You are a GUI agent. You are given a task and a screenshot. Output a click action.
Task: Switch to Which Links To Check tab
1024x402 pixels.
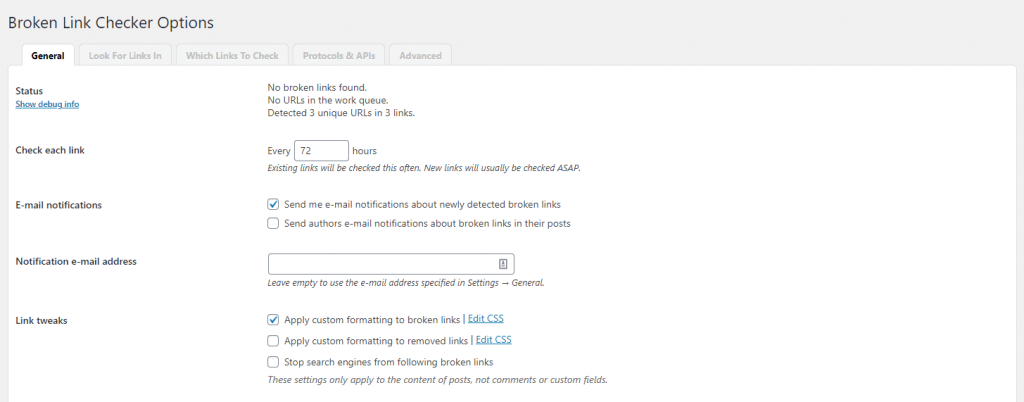tap(232, 55)
